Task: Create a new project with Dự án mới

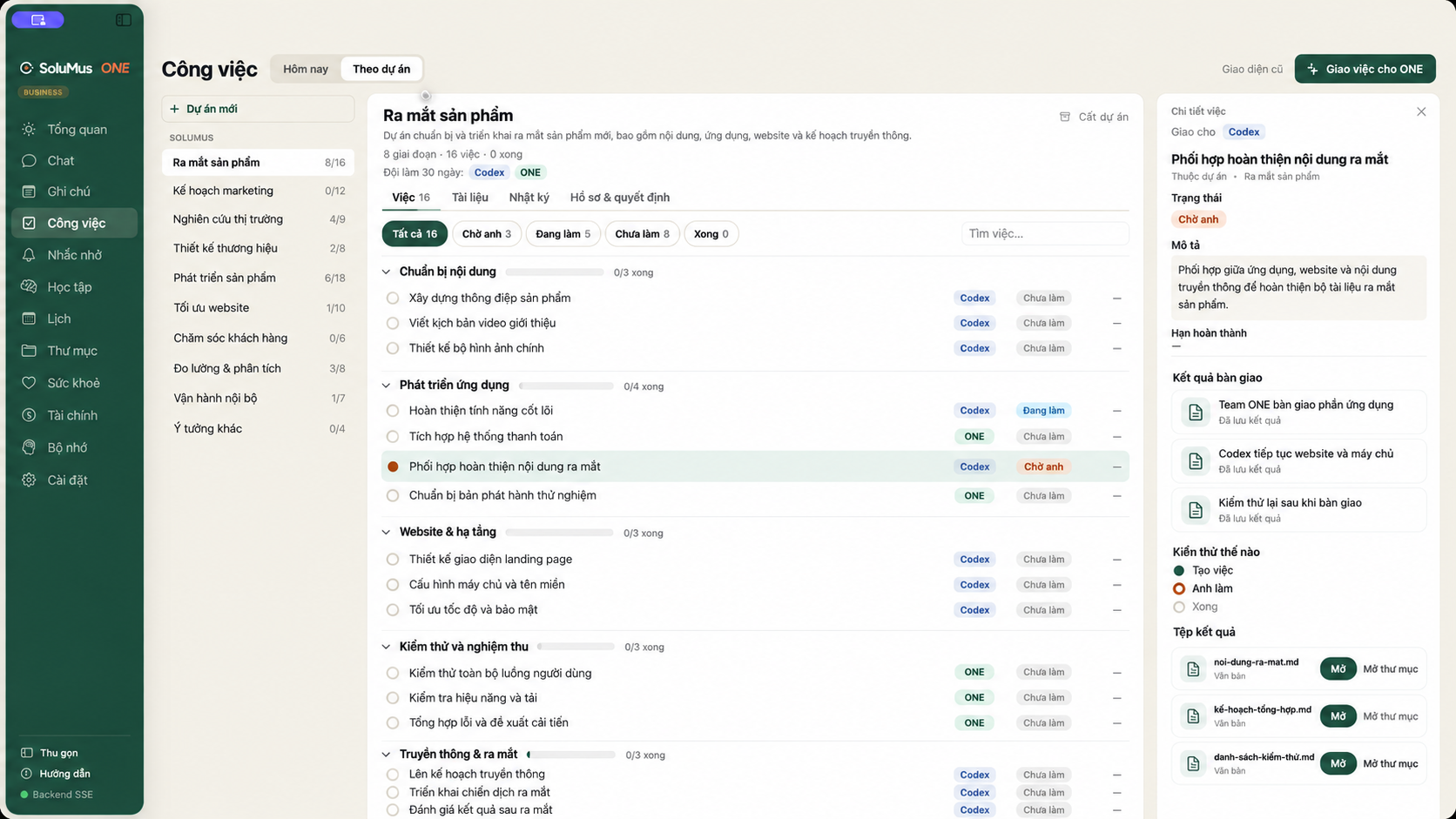Action: point(258,109)
